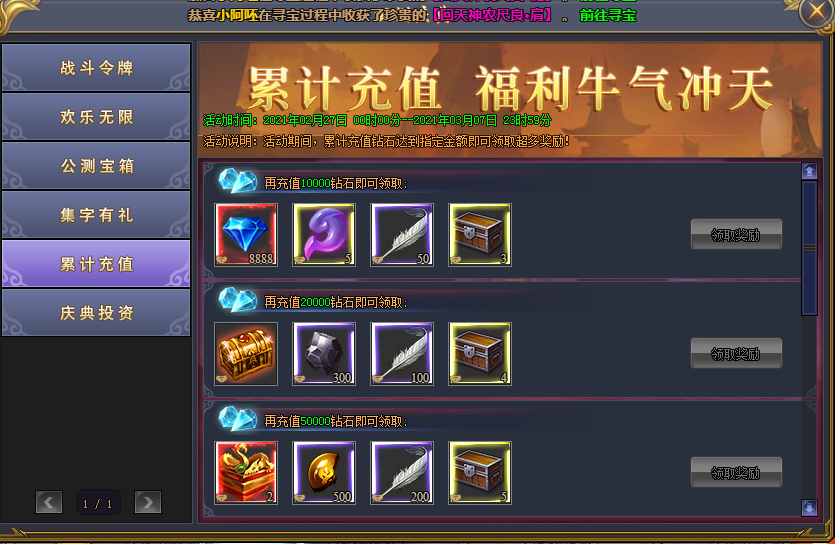Click the feather icon with quantity 50
The height and width of the screenshot is (544, 835).
[402, 235]
